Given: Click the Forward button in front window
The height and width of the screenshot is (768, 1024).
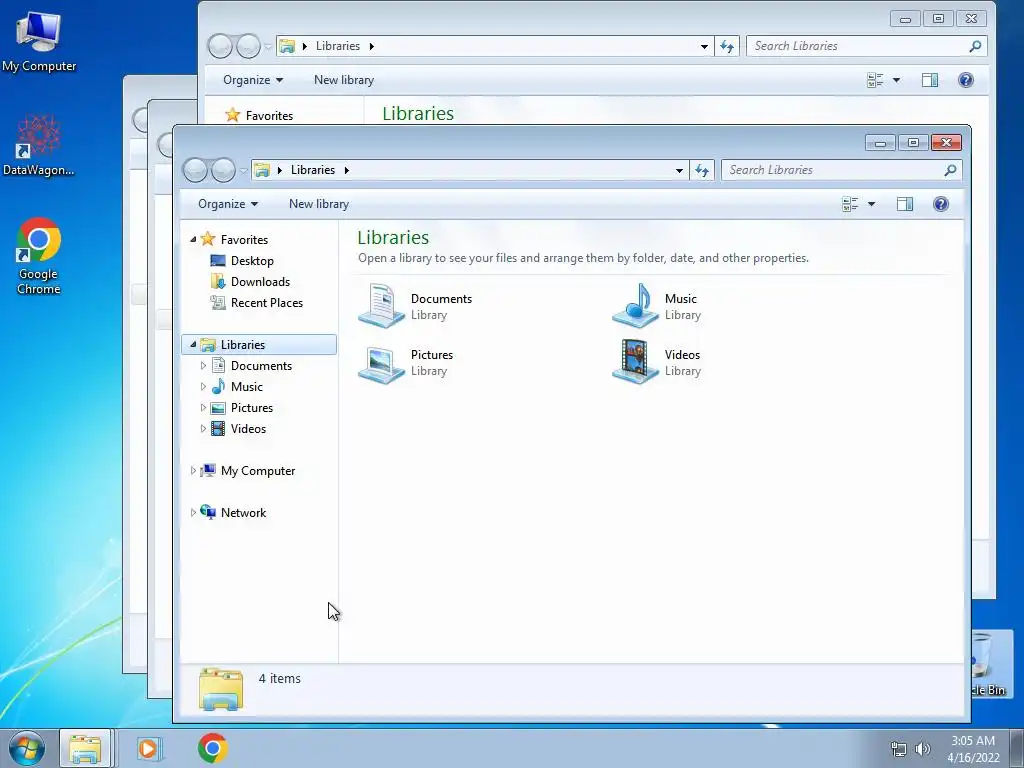Looking at the screenshot, I should (x=223, y=170).
